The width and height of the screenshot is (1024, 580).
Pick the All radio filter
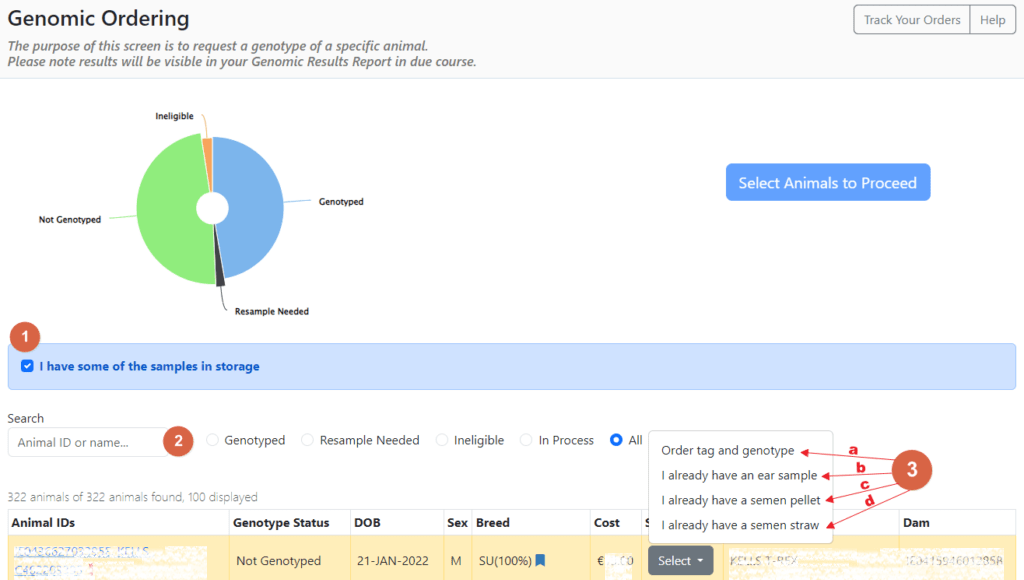click(616, 440)
